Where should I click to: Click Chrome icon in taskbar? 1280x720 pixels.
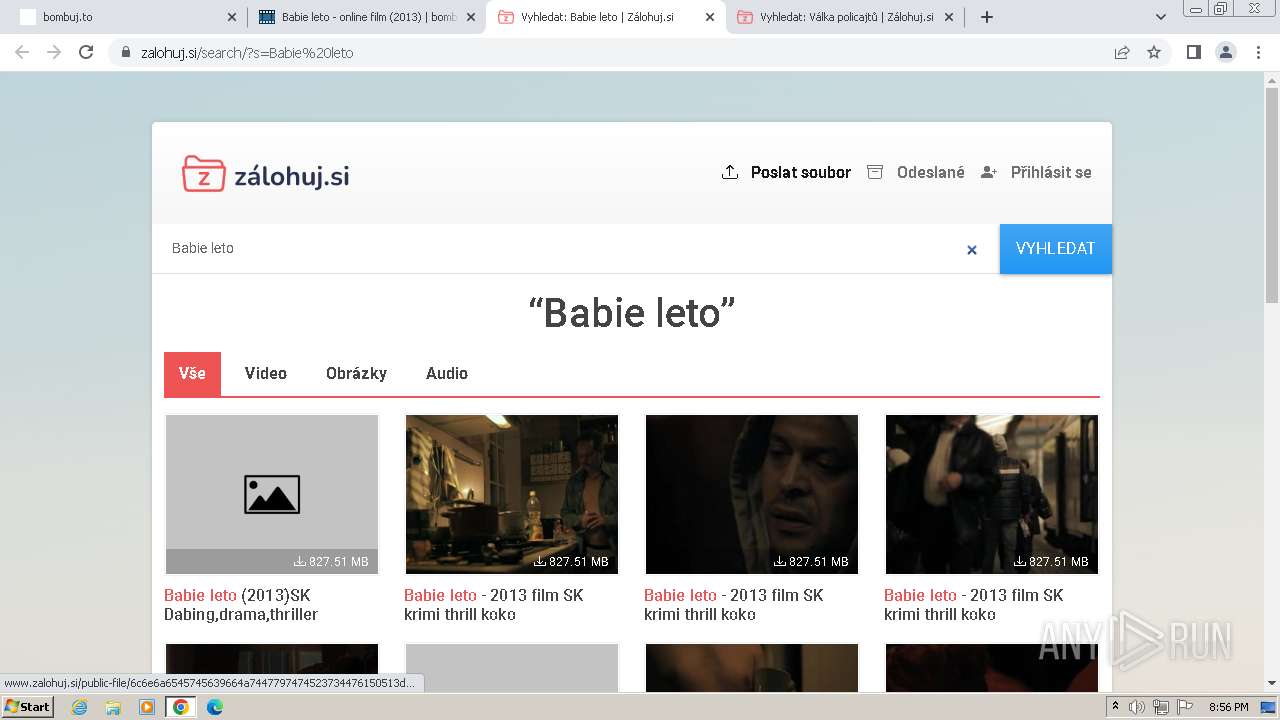tap(180, 707)
